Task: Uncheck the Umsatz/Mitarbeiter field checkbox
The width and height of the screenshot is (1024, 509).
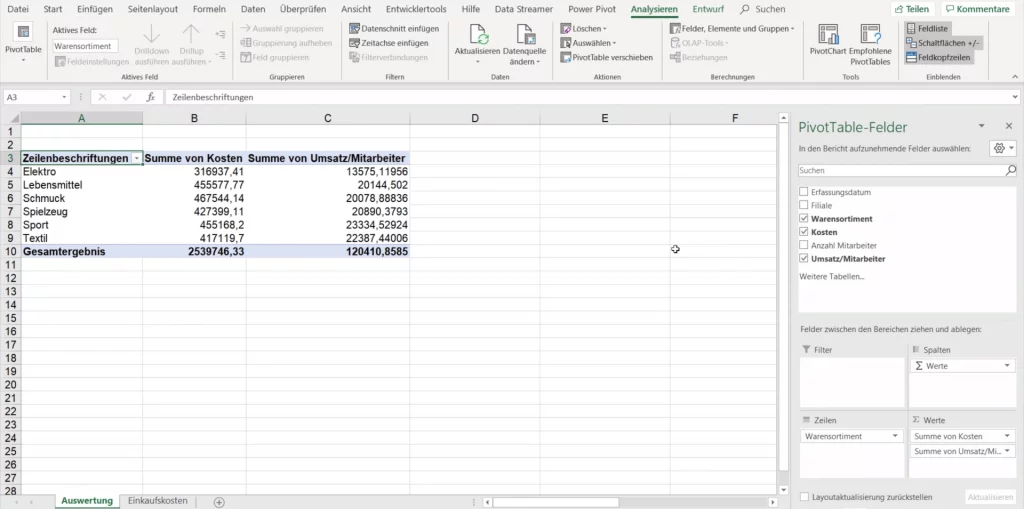Action: [803, 259]
